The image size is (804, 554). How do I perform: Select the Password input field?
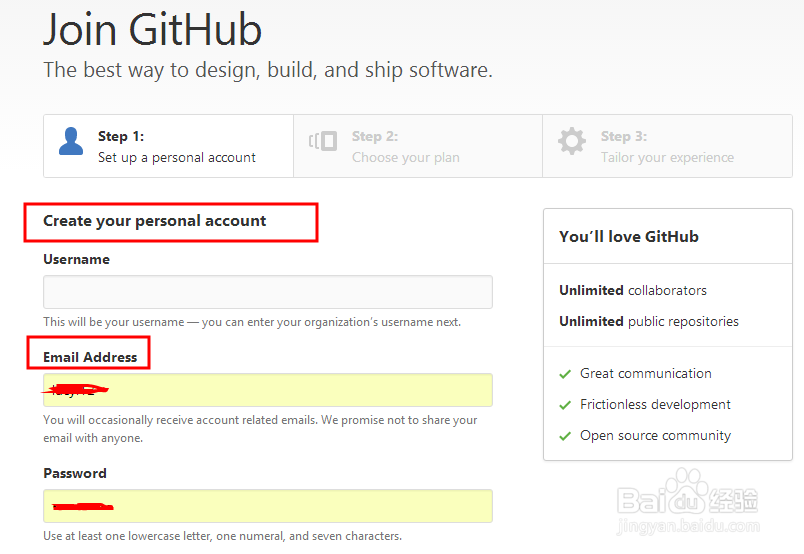tap(268, 506)
